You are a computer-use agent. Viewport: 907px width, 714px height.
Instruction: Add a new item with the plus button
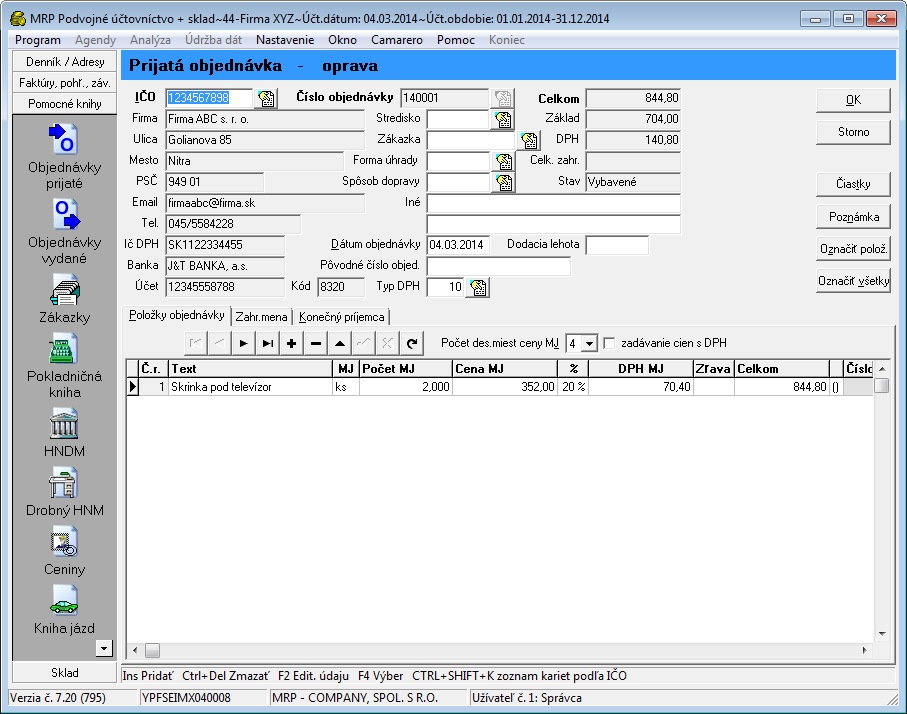[292, 344]
